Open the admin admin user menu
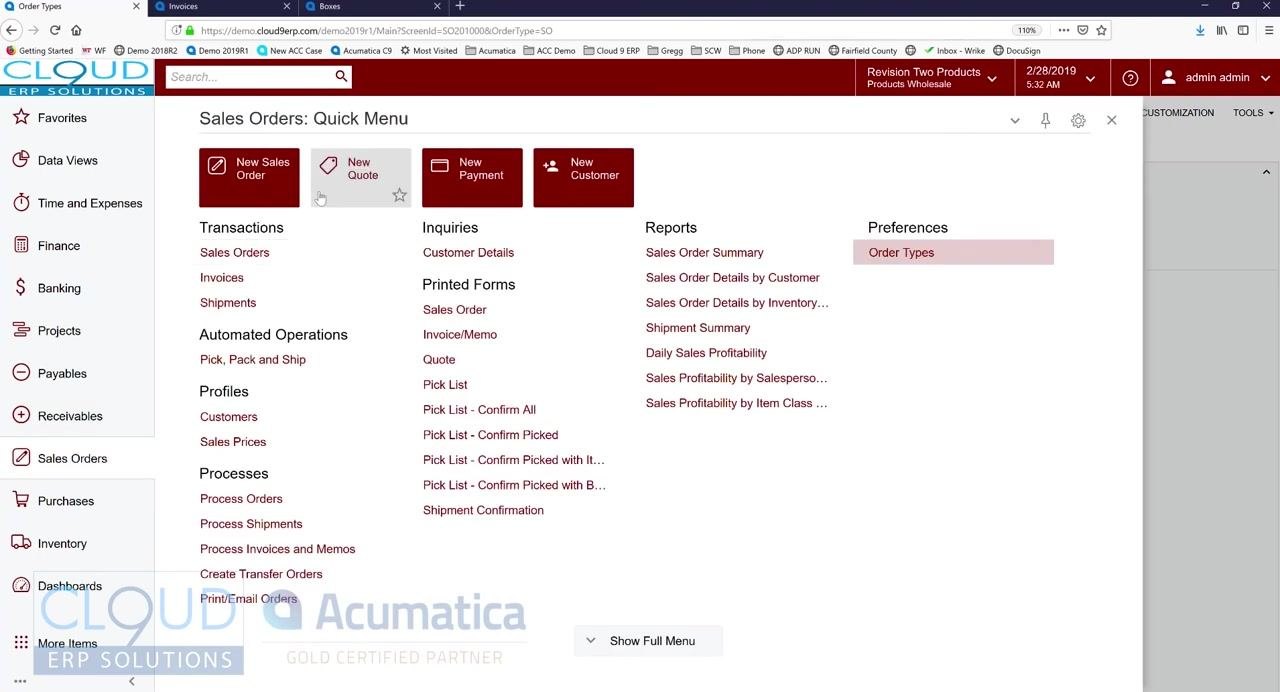Image resolution: width=1280 pixels, height=692 pixels. click(1215, 78)
